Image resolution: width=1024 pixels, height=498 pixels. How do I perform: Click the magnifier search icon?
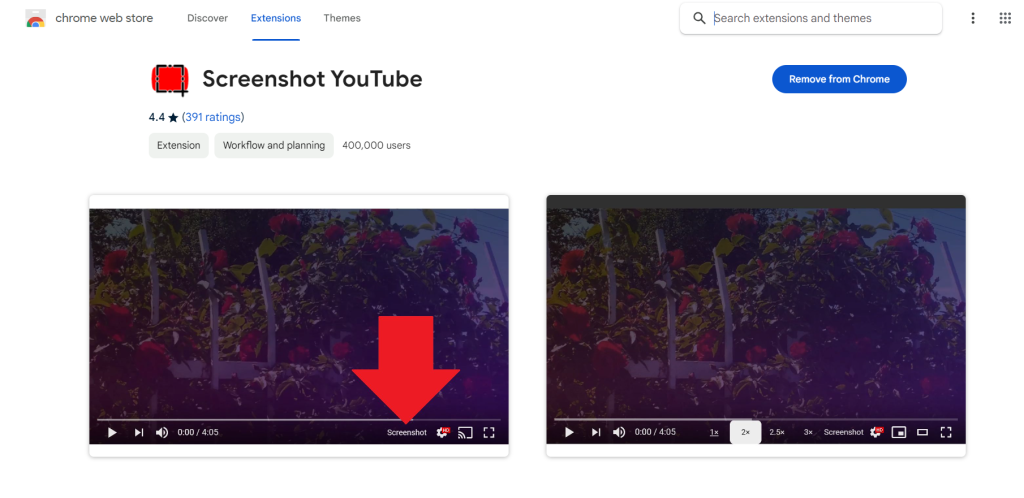click(699, 18)
